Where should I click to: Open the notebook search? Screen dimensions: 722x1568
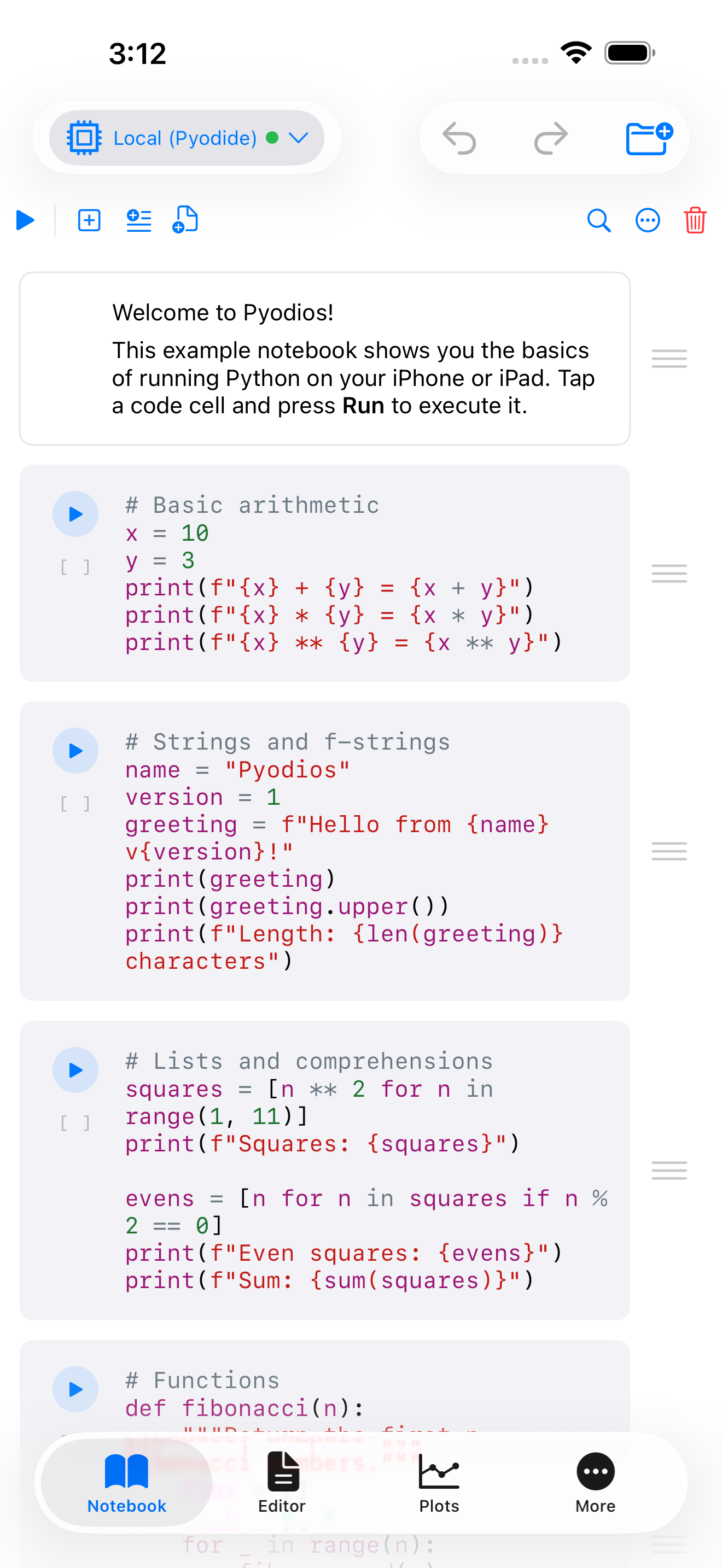coord(598,220)
